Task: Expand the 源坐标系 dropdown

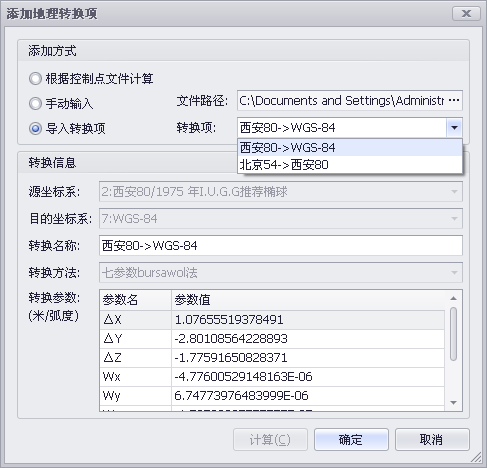Action: (454, 192)
